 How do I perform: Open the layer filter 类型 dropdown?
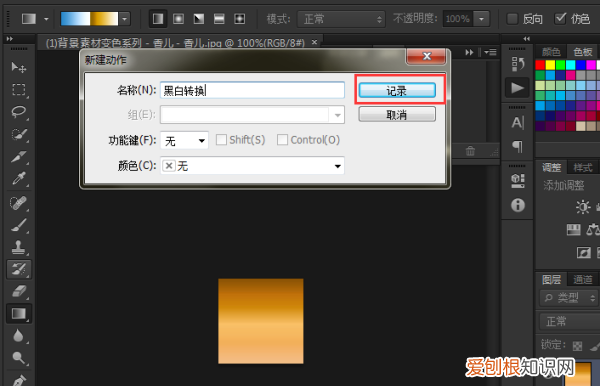click(x=569, y=298)
